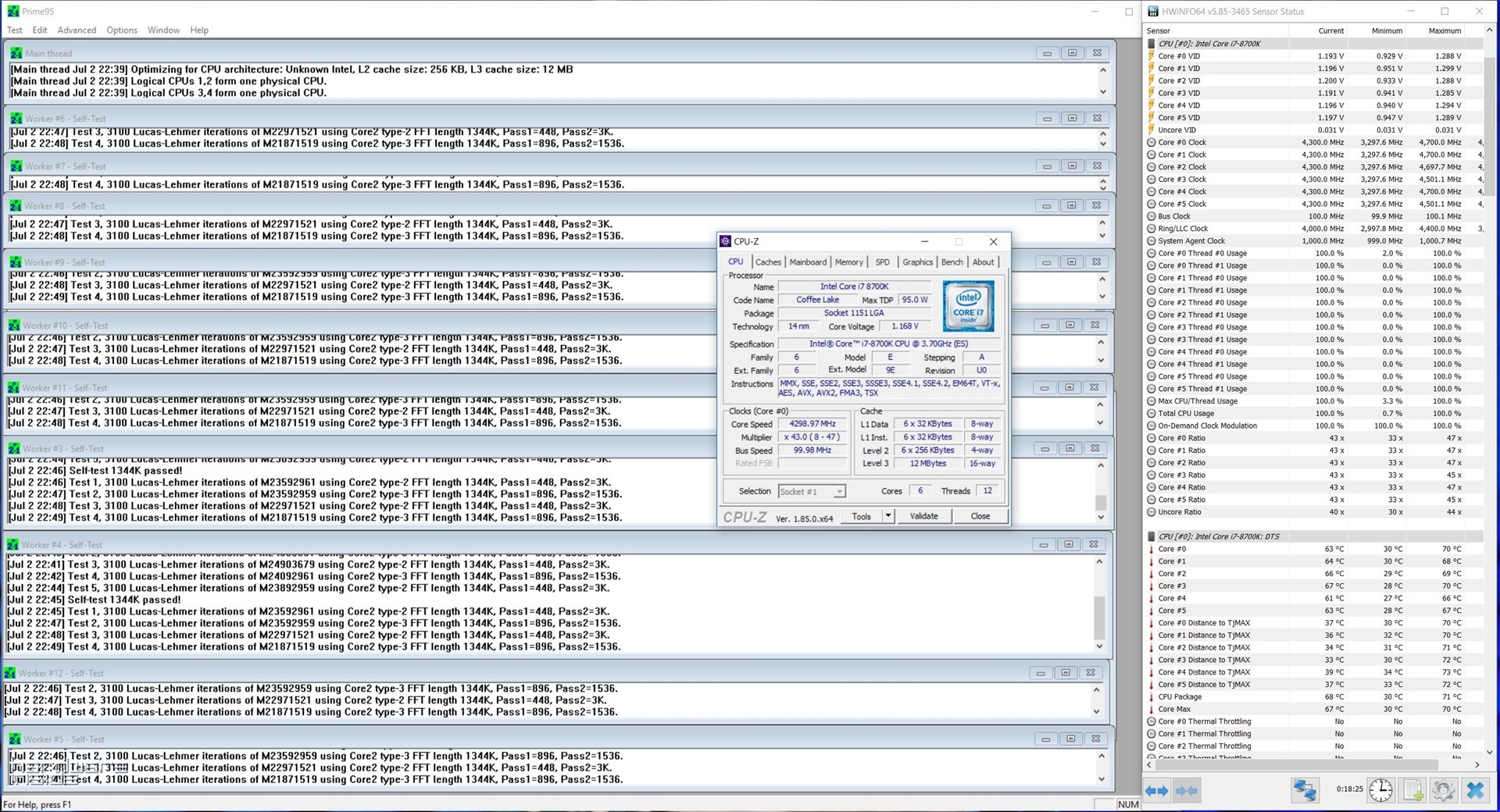Click the Main thread window icon in Prime95
This screenshot has width=1500, height=812.
point(16,53)
